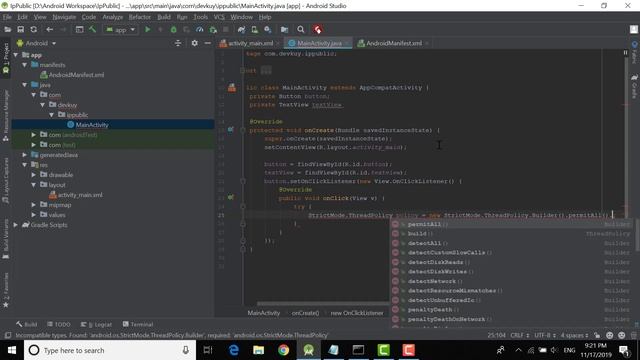
Task: Expand the com (androidTest) package
Action: (34, 135)
